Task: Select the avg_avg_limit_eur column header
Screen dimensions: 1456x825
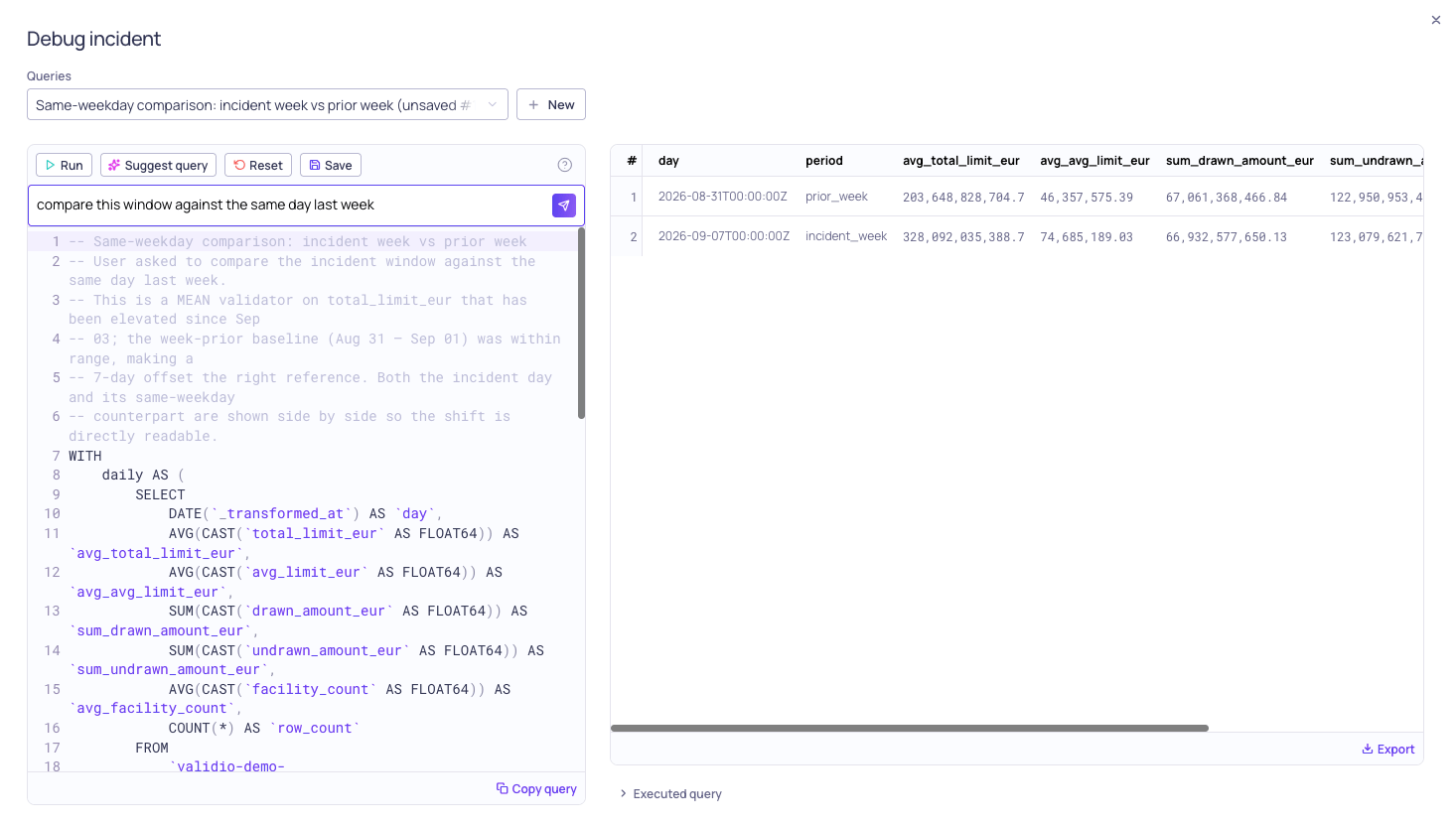Action: pos(1094,161)
